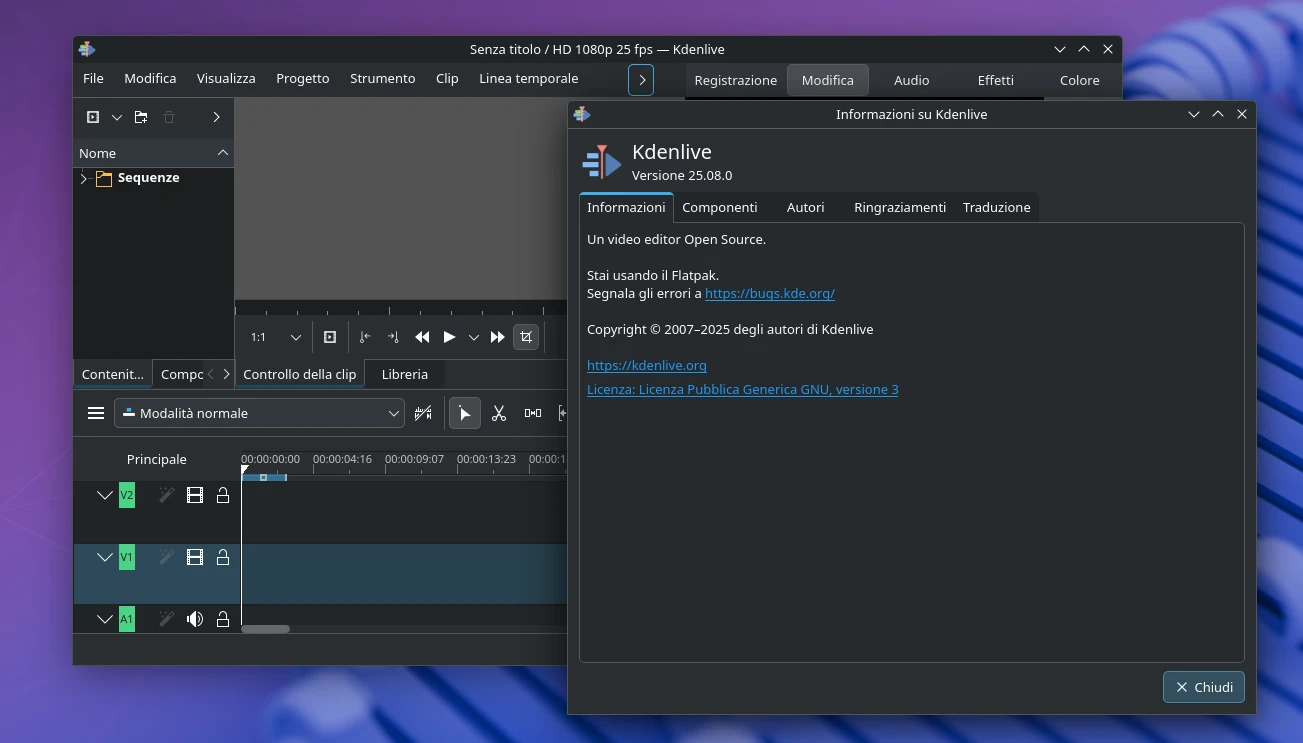Click the go-to-zone-start icon in monitor
Viewport: 1303px width, 743px height.
(x=364, y=337)
